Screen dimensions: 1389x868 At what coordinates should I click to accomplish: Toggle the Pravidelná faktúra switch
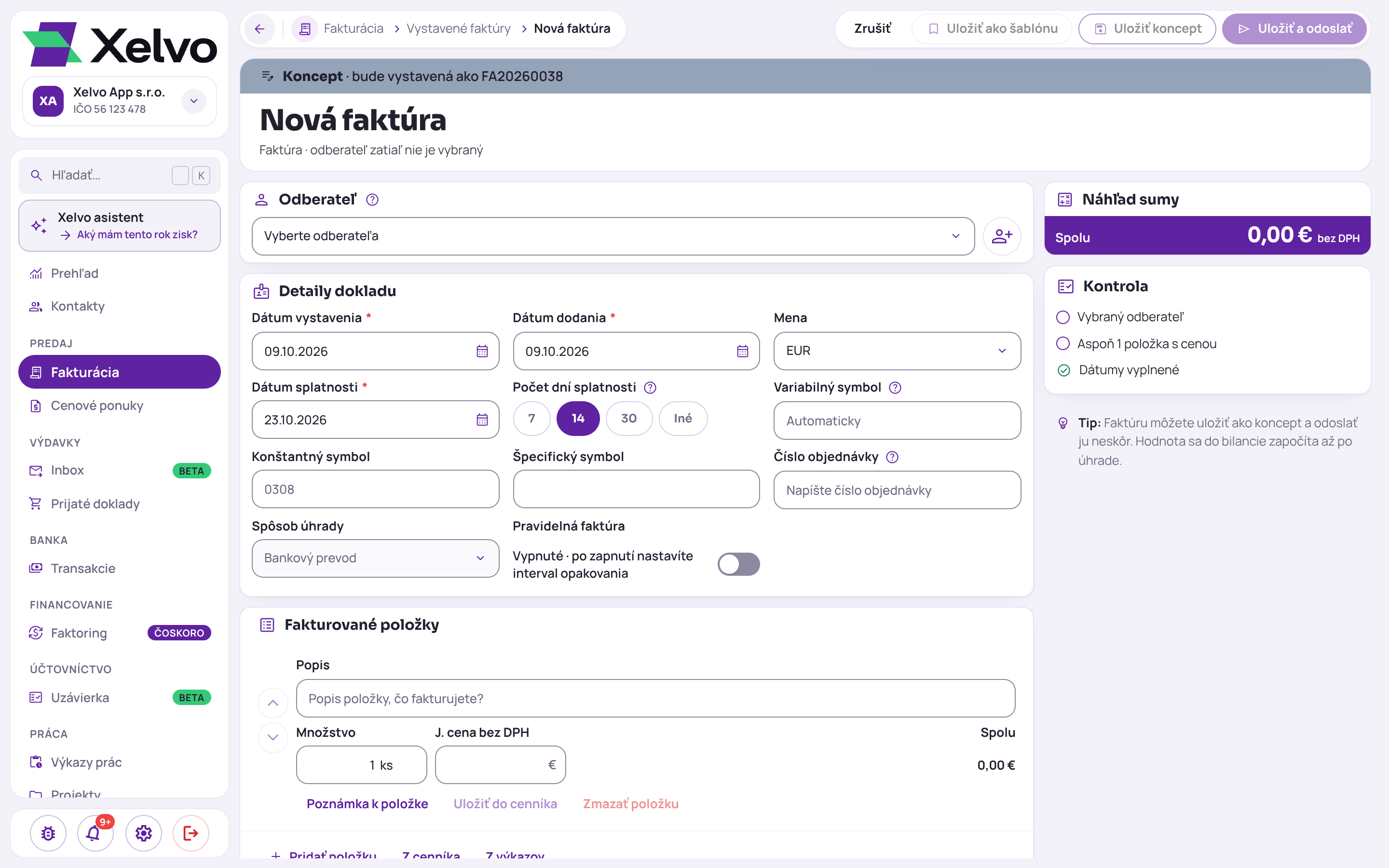(739, 564)
